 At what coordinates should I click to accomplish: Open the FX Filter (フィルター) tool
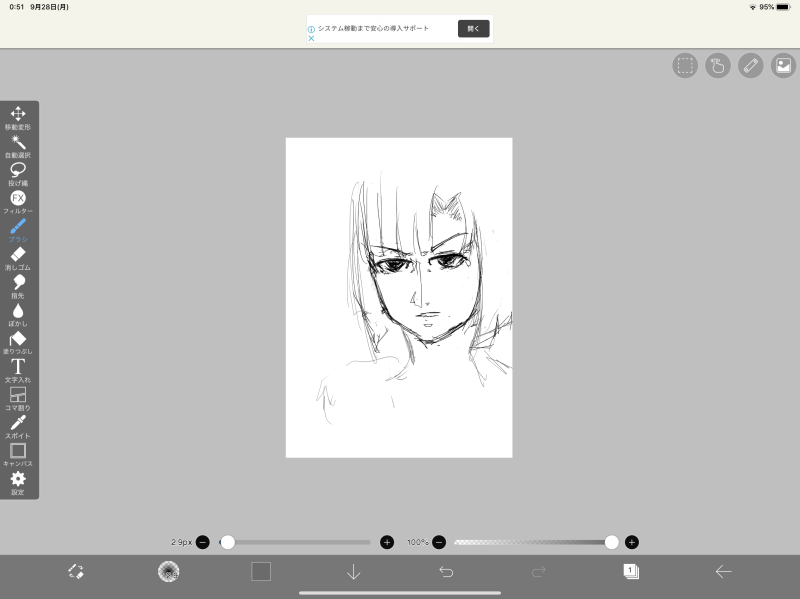click(x=18, y=202)
